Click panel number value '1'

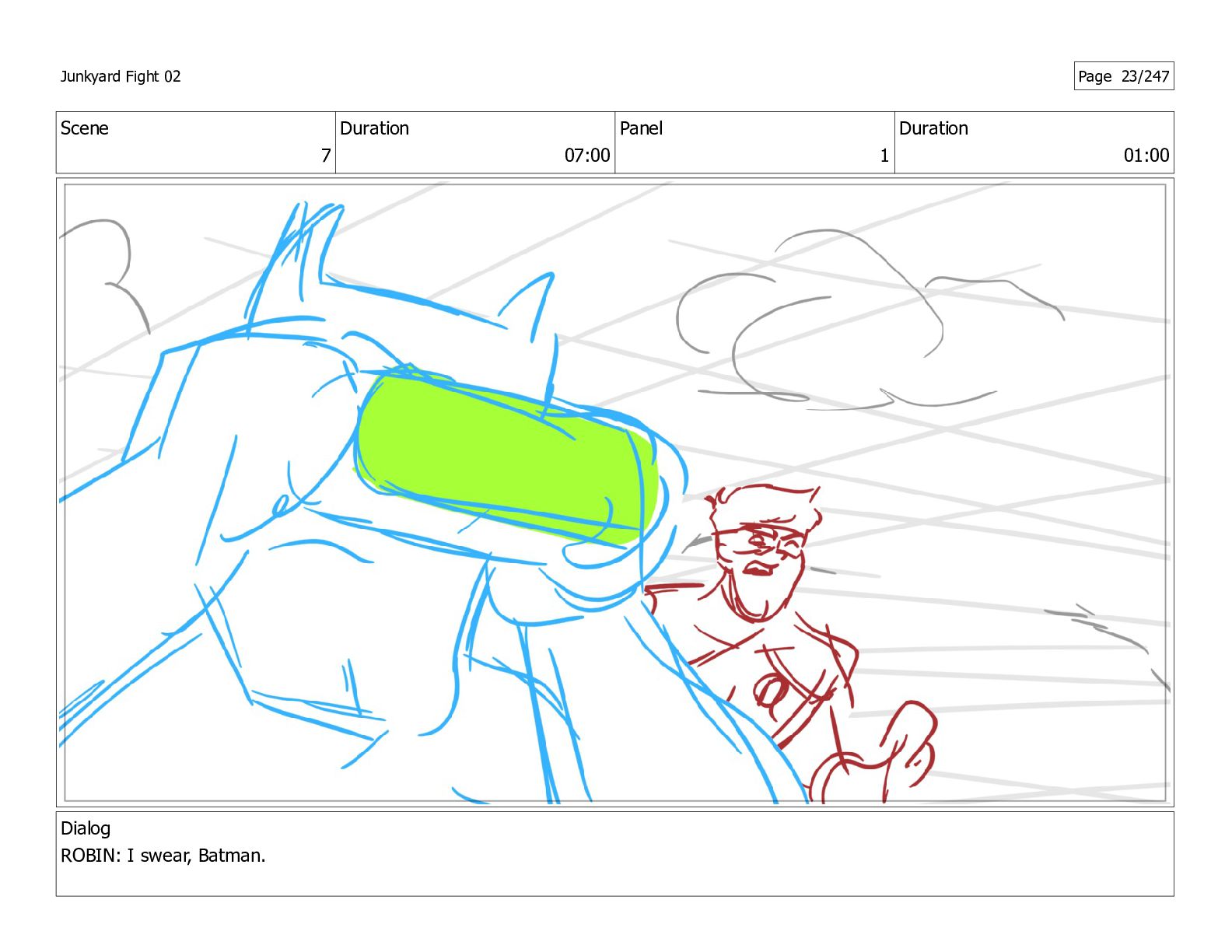pos(884,156)
